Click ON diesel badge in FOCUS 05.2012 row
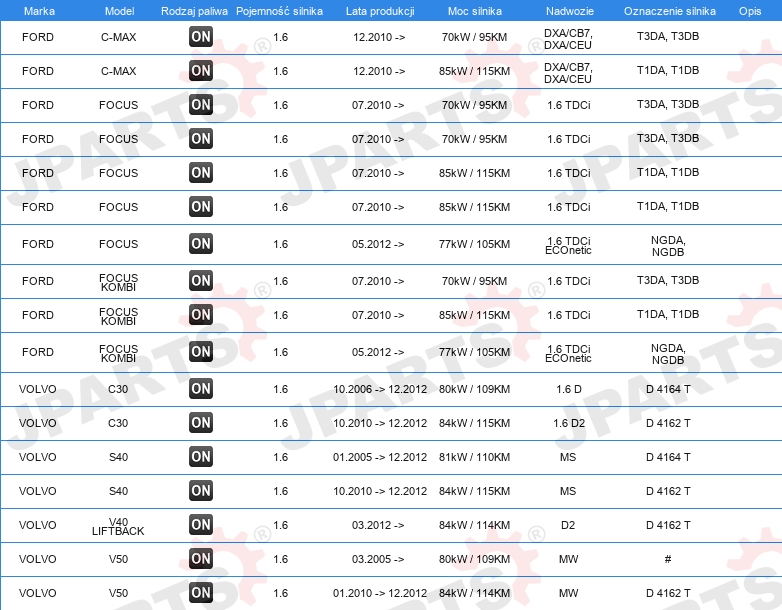This screenshot has width=782, height=610. [x=200, y=243]
